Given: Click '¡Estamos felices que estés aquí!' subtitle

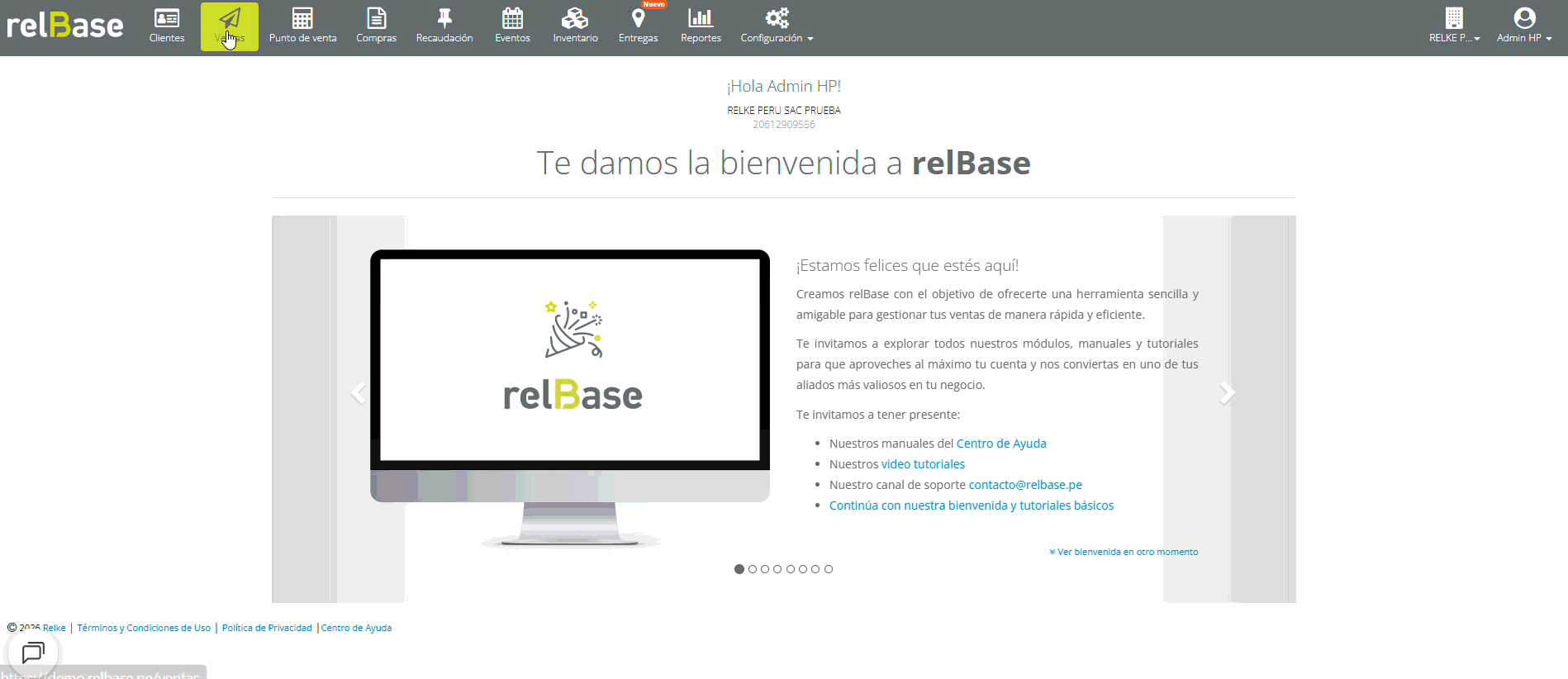Looking at the screenshot, I should (x=907, y=265).
